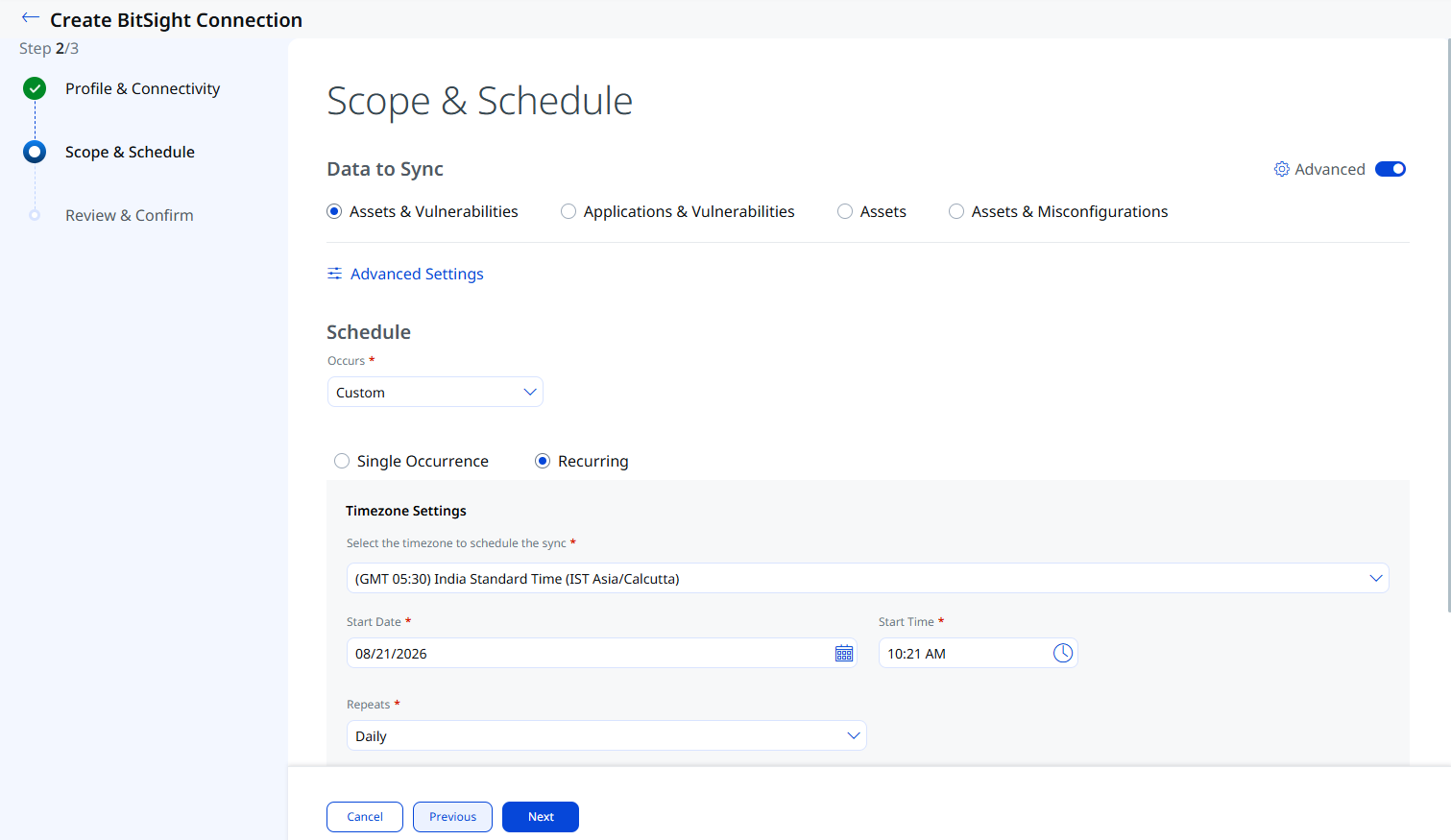This screenshot has width=1451, height=840.
Task: Click the Advanced label text
Action: [x=1330, y=169]
